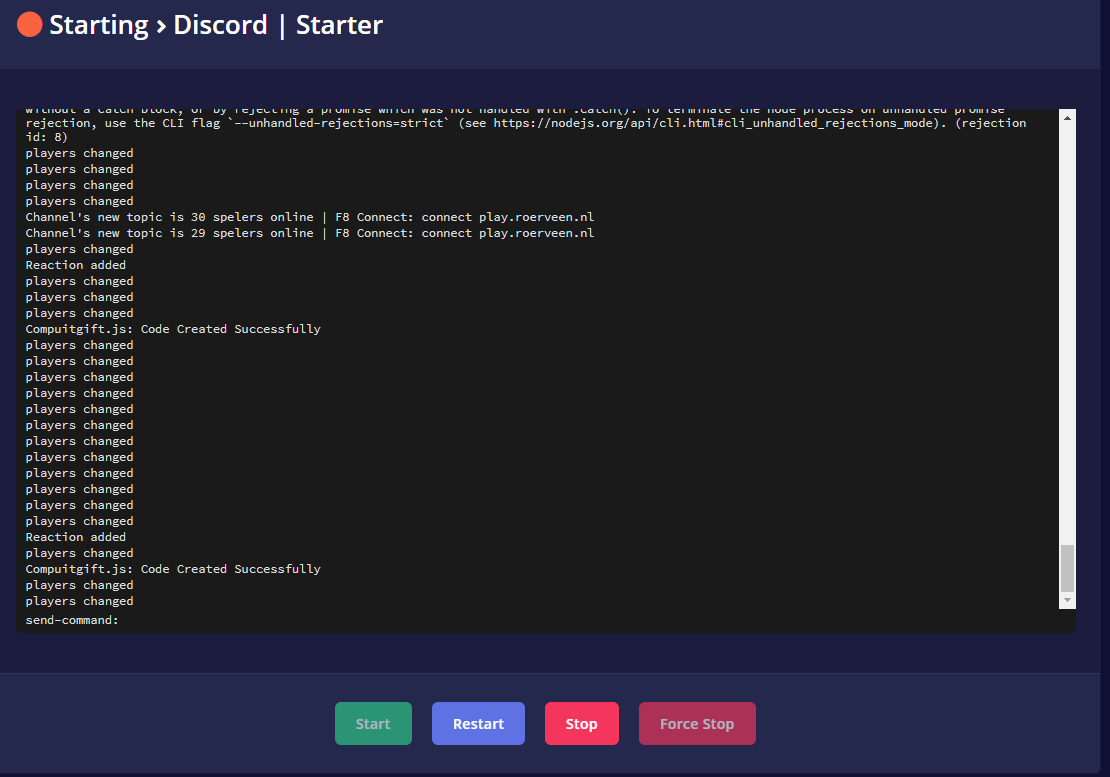
Task: Select the '30 spelers online' topic log line
Action: [310, 217]
